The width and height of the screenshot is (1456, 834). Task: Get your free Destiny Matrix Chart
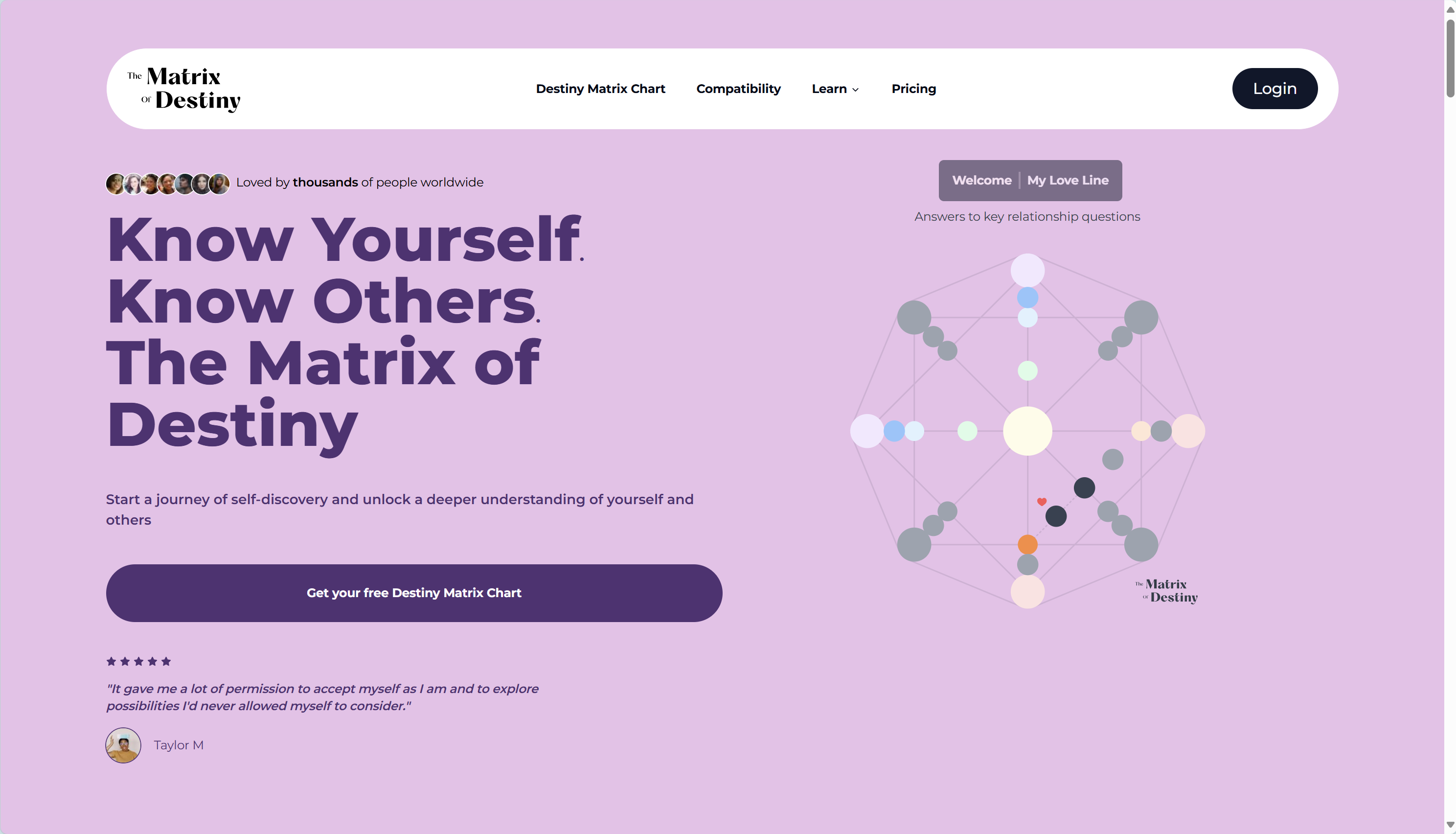[x=414, y=593]
